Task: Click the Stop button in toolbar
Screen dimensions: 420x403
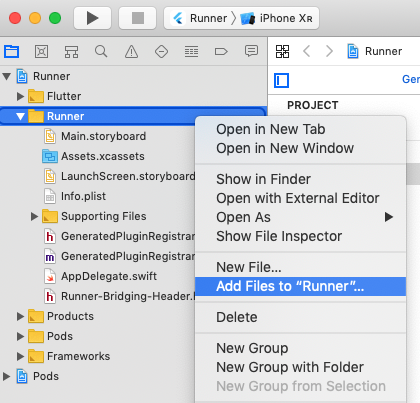Action: point(138,18)
